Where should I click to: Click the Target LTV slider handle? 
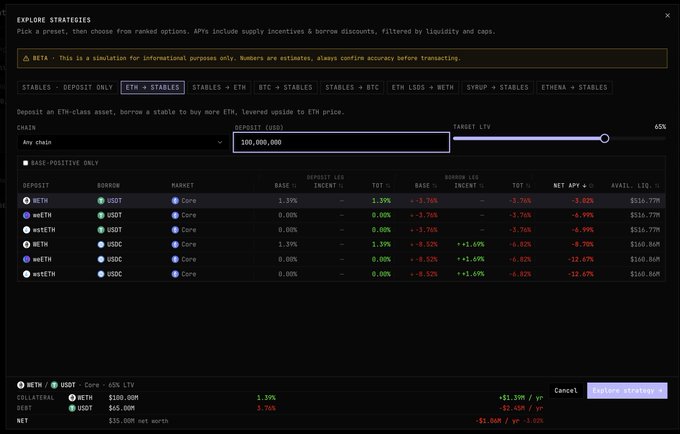point(605,138)
